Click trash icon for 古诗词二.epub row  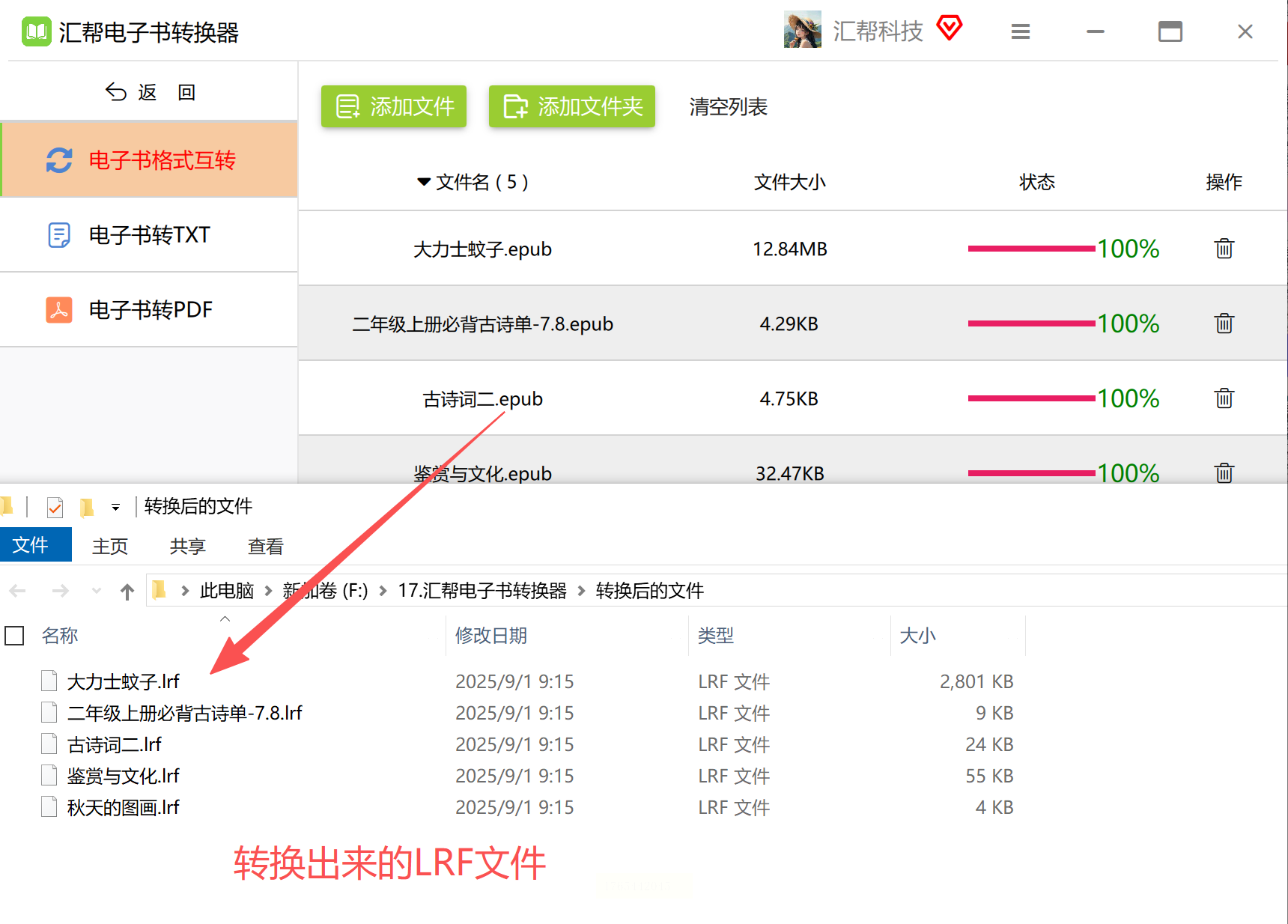(x=1224, y=398)
